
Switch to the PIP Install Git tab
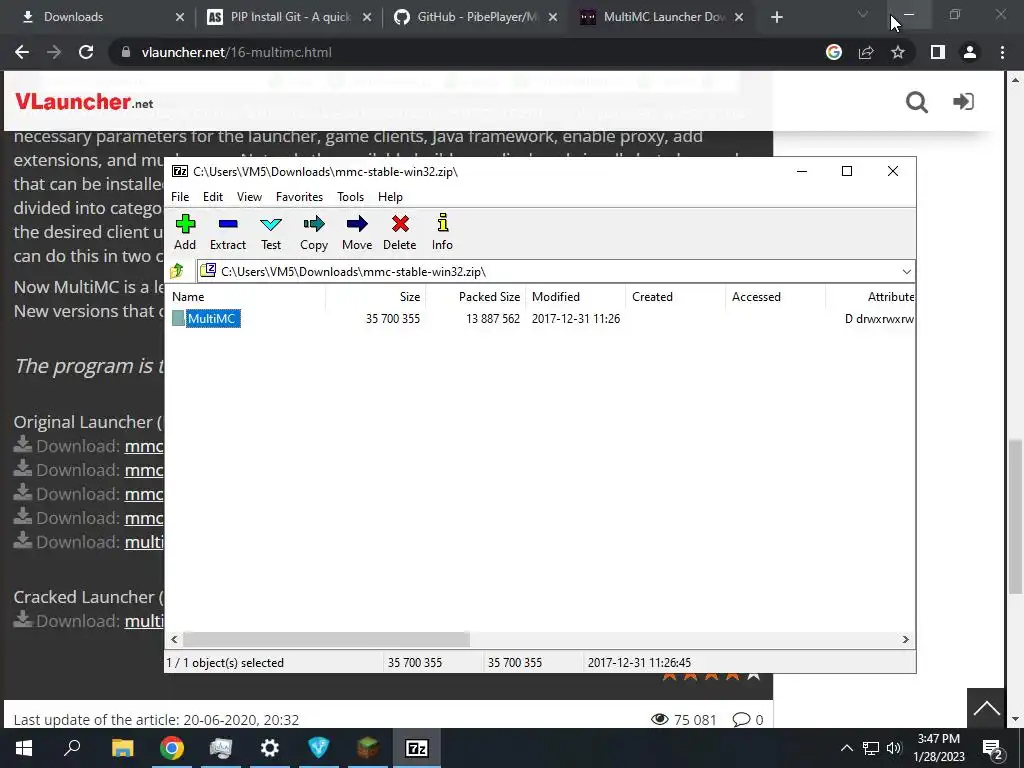pyautogui.click(x=287, y=17)
